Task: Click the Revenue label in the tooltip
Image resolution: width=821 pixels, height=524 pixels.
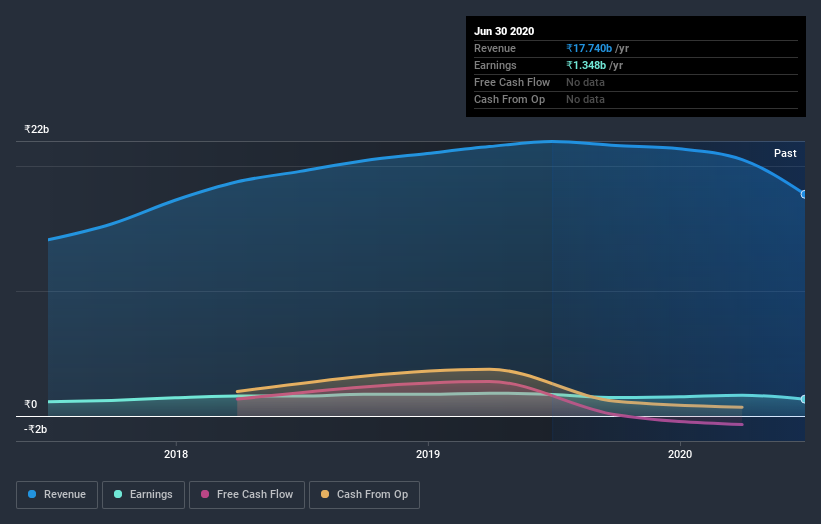Action: tap(495, 48)
